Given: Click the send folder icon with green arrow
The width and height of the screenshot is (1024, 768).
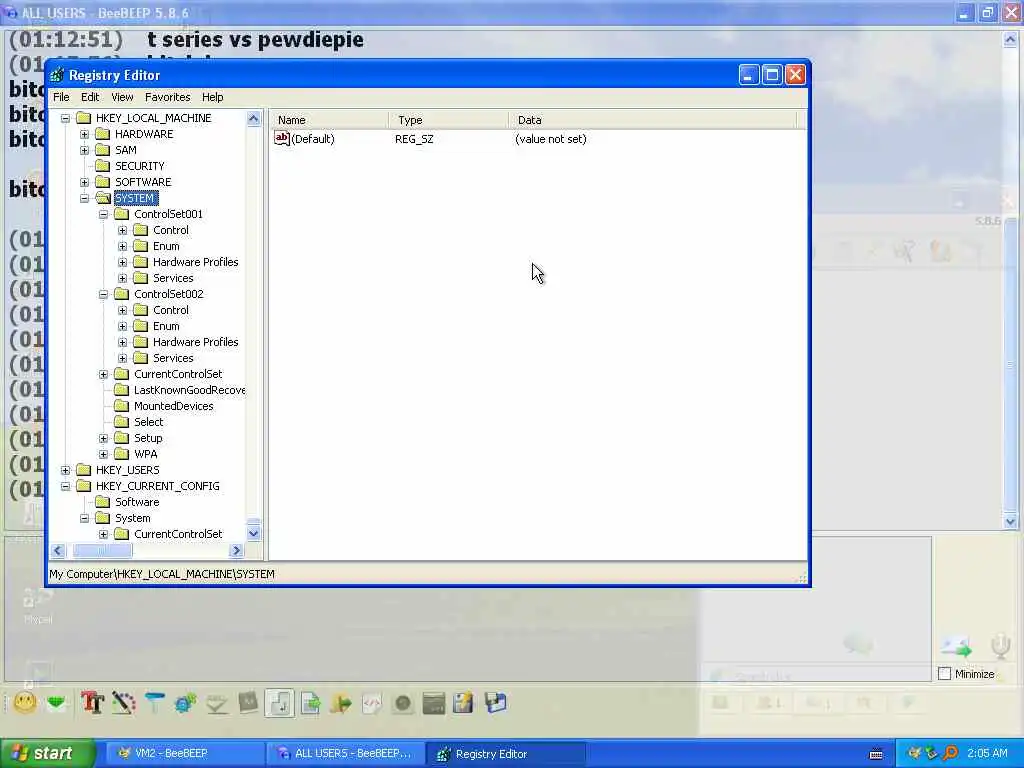Looking at the screenshot, I should click(341, 703).
